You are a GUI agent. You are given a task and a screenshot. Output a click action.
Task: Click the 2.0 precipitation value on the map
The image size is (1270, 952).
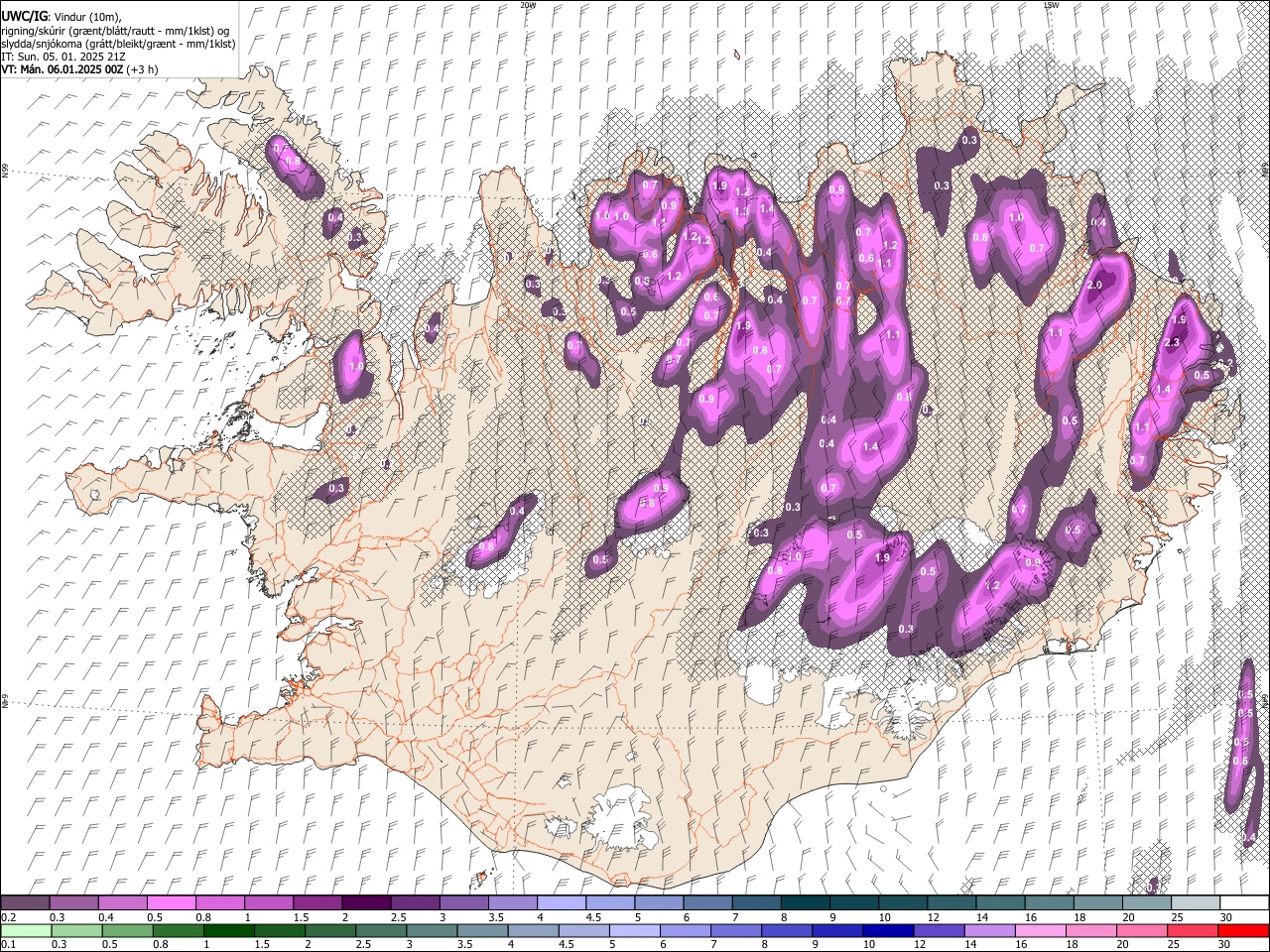(1094, 286)
